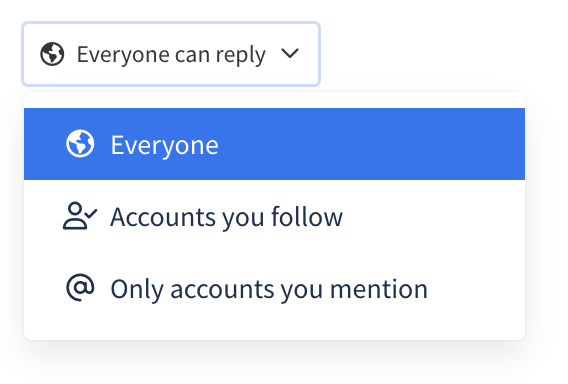Limit replies to mentioned accounts only

click(x=274, y=288)
